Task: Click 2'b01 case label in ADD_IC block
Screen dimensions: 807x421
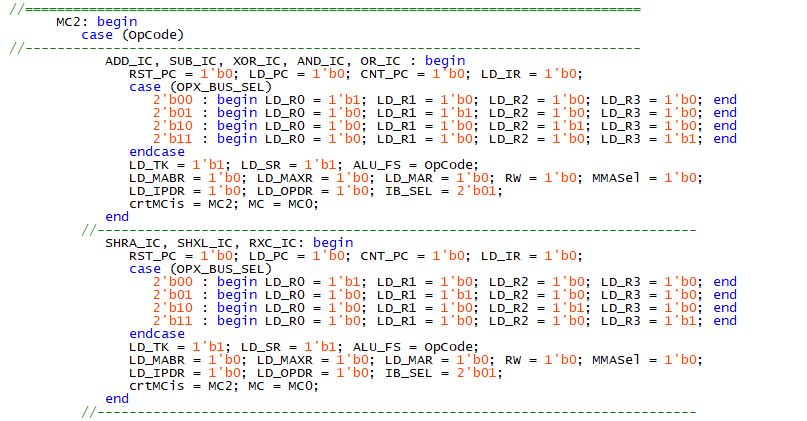Action: click(173, 113)
